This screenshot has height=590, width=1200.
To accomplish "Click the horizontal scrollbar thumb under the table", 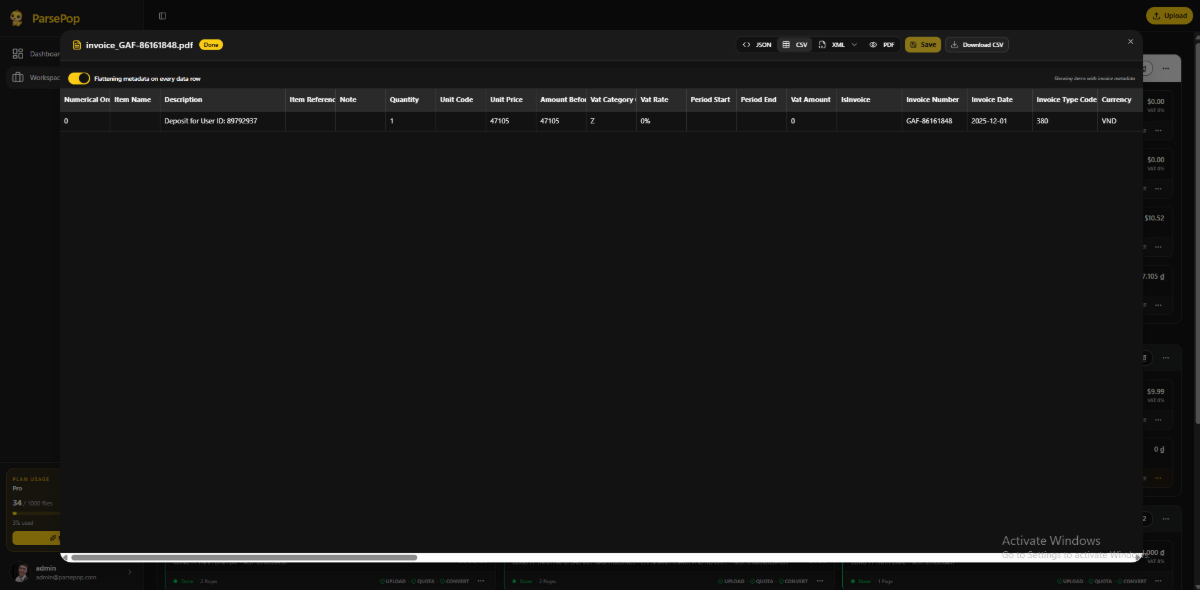I will click(x=244, y=557).
